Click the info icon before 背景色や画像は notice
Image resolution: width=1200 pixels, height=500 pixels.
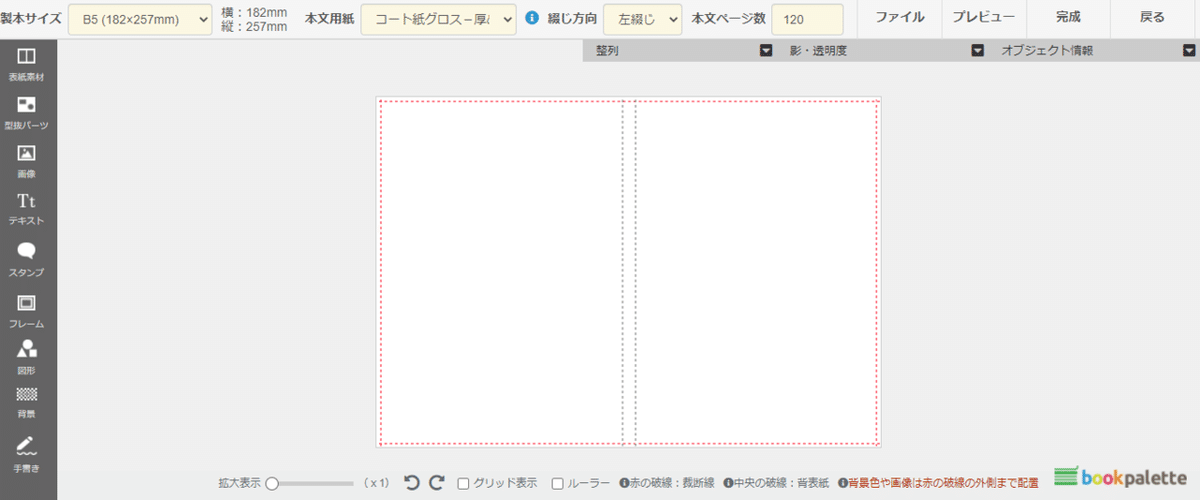843,483
